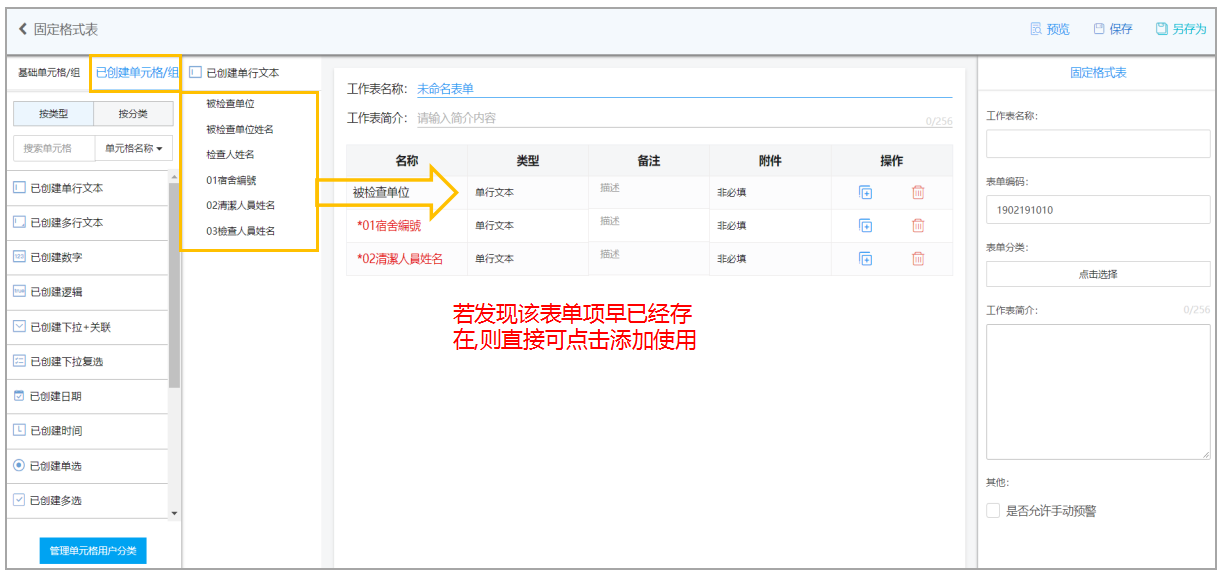This screenshot has width=1222, height=574.
Task: Click 被检查单位 name cell in table
Action: (381, 192)
